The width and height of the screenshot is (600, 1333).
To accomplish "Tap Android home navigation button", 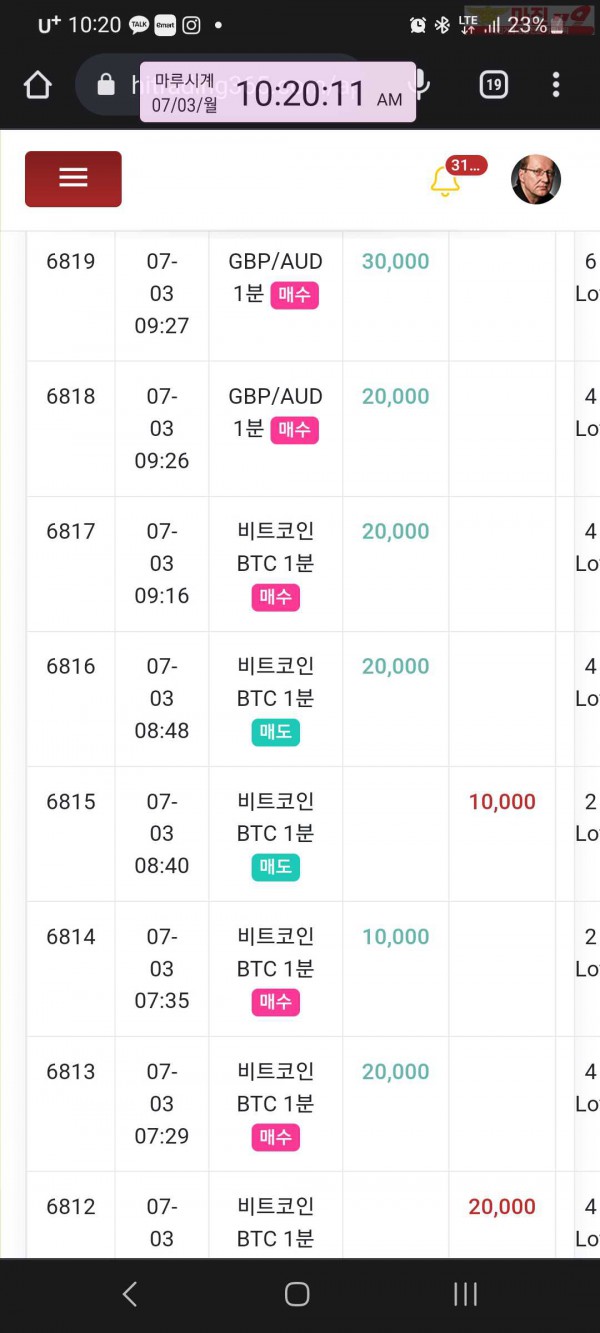I will [x=297, y=1294].
